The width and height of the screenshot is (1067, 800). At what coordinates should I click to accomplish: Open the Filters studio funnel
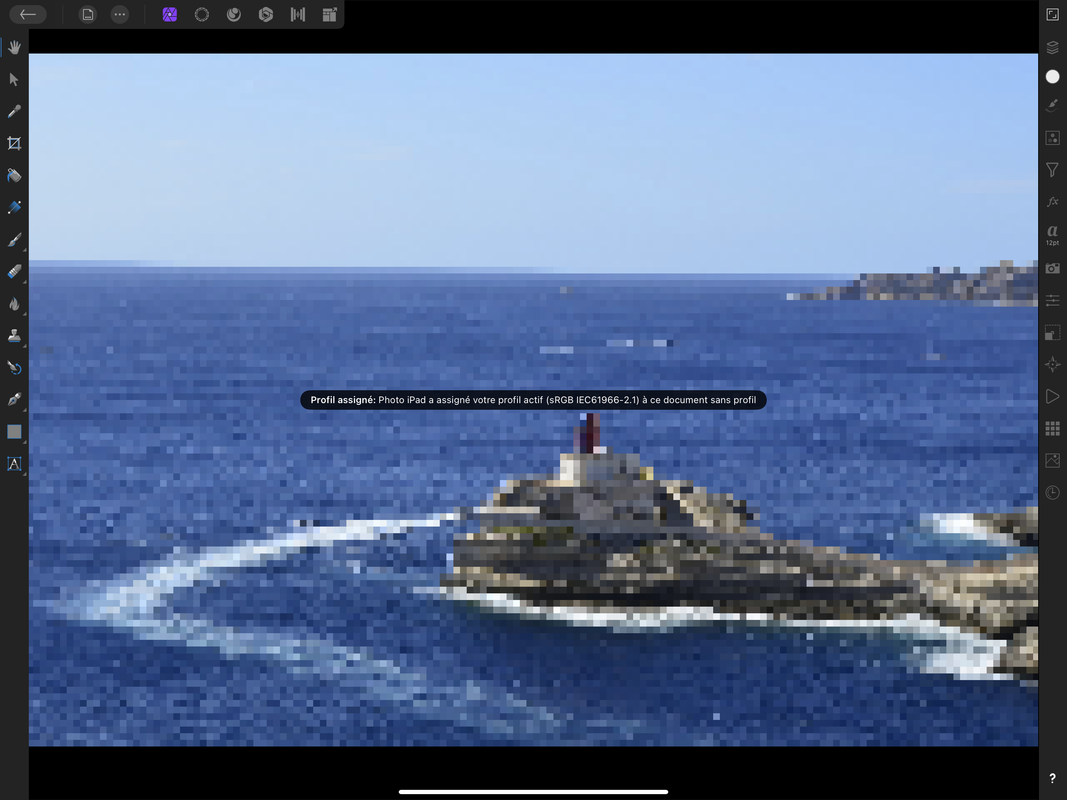click(1052, 170)
